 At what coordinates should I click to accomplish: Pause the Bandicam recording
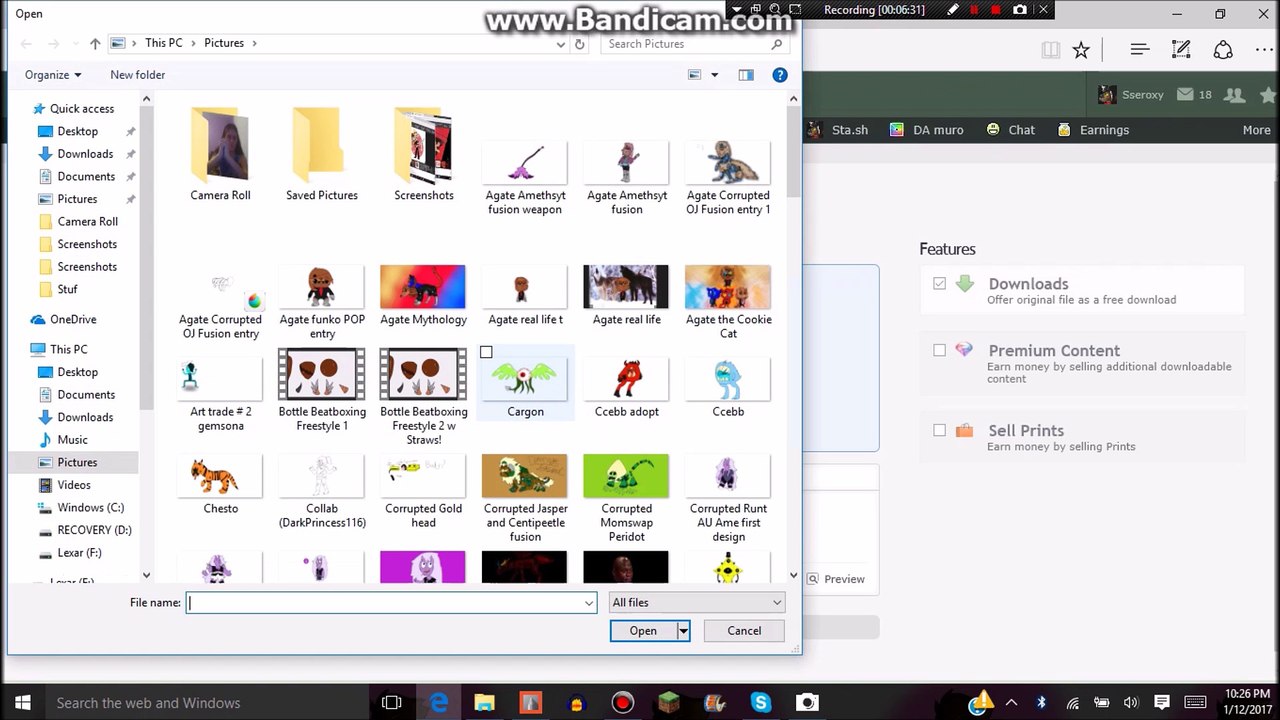tap(974, 10)
